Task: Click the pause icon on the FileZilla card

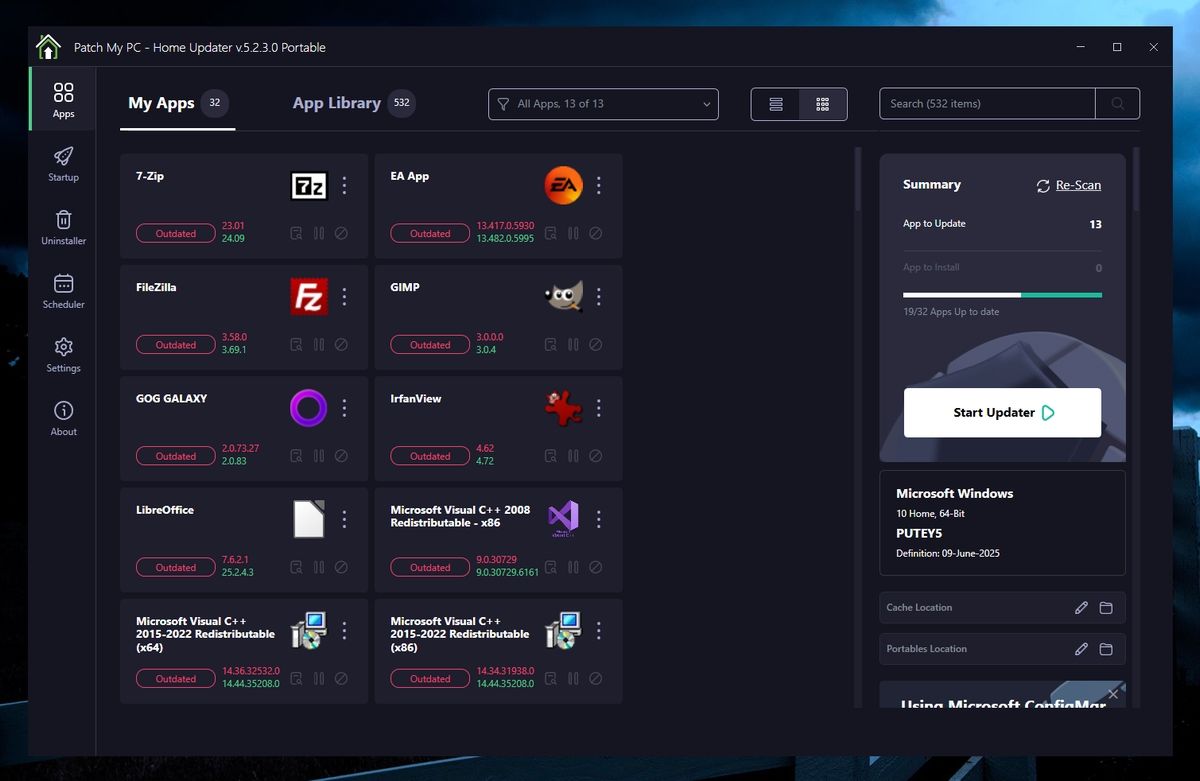Action: (319, 344)
